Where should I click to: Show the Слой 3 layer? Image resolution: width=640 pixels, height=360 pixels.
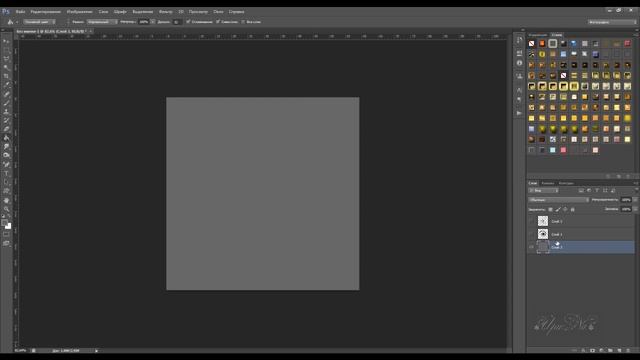(x=531, y=221)
